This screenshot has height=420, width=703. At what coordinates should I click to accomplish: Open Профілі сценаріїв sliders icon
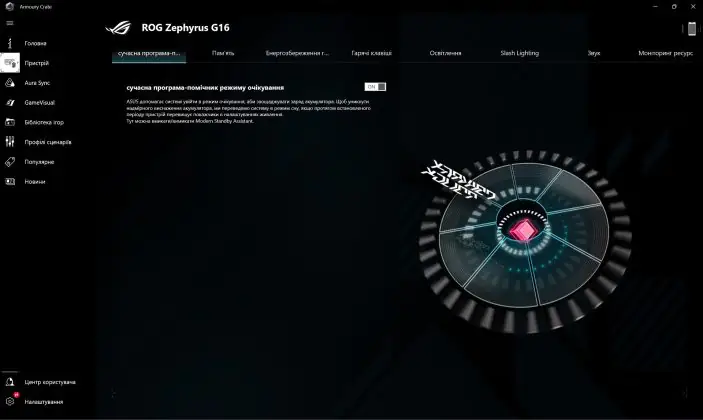pyautogui.click(x=10, y=142)
